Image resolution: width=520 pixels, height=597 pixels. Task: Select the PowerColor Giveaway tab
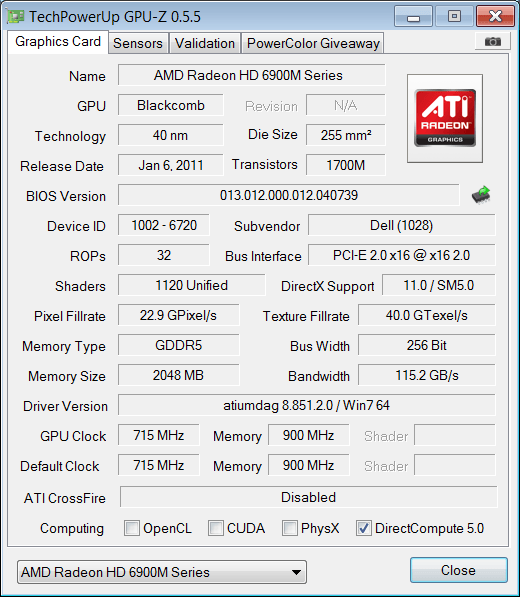pos(313,43)
